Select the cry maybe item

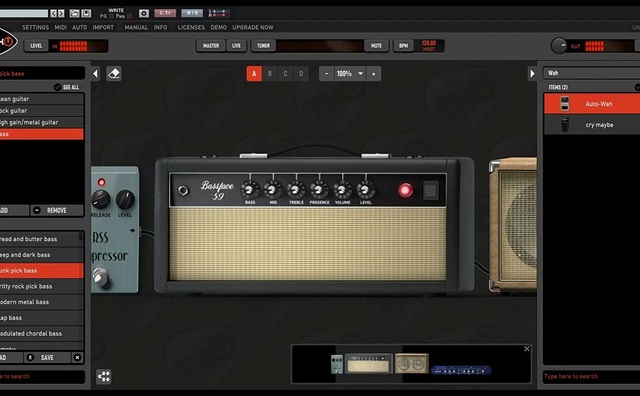tap(592, 125)
